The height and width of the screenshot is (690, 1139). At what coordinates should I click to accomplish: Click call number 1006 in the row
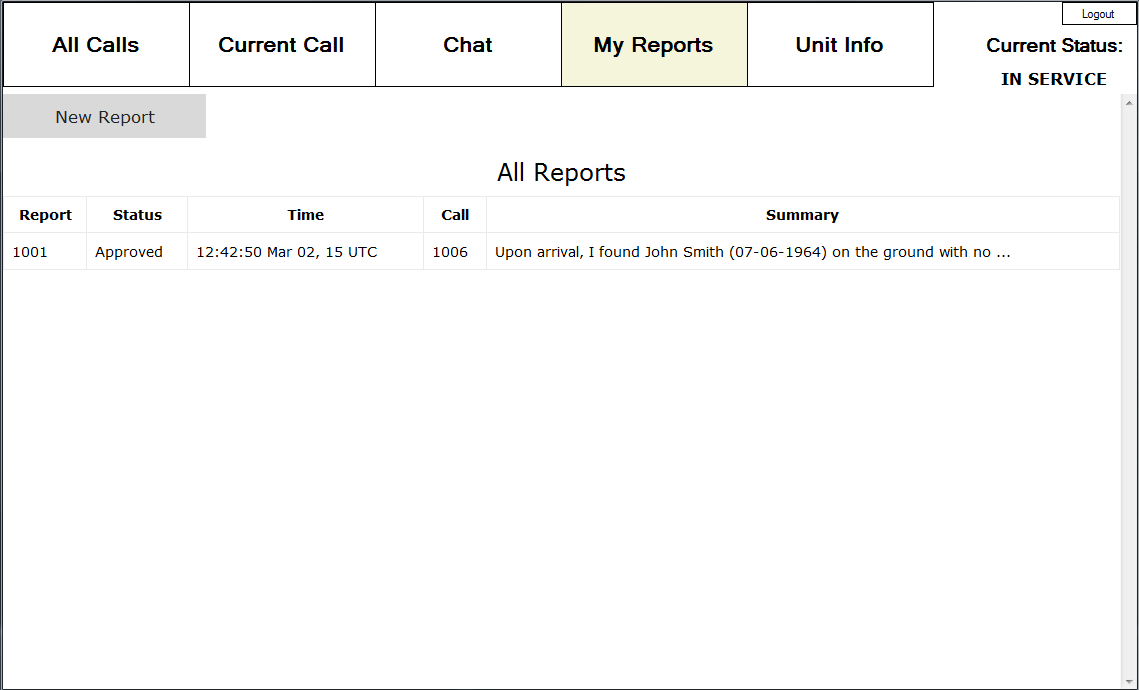(450, 252)
